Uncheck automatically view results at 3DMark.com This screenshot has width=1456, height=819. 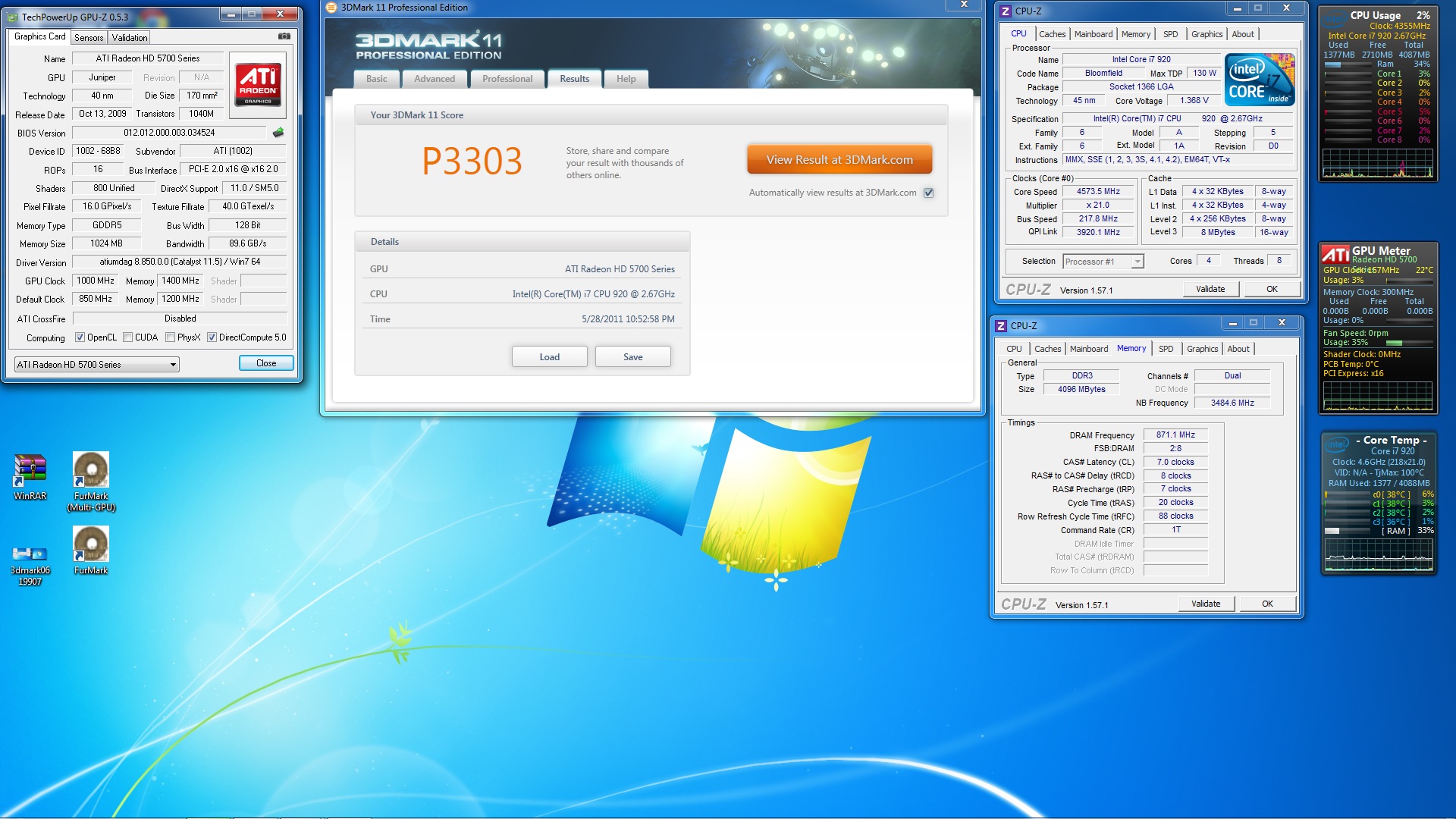[x=928, y=193]
